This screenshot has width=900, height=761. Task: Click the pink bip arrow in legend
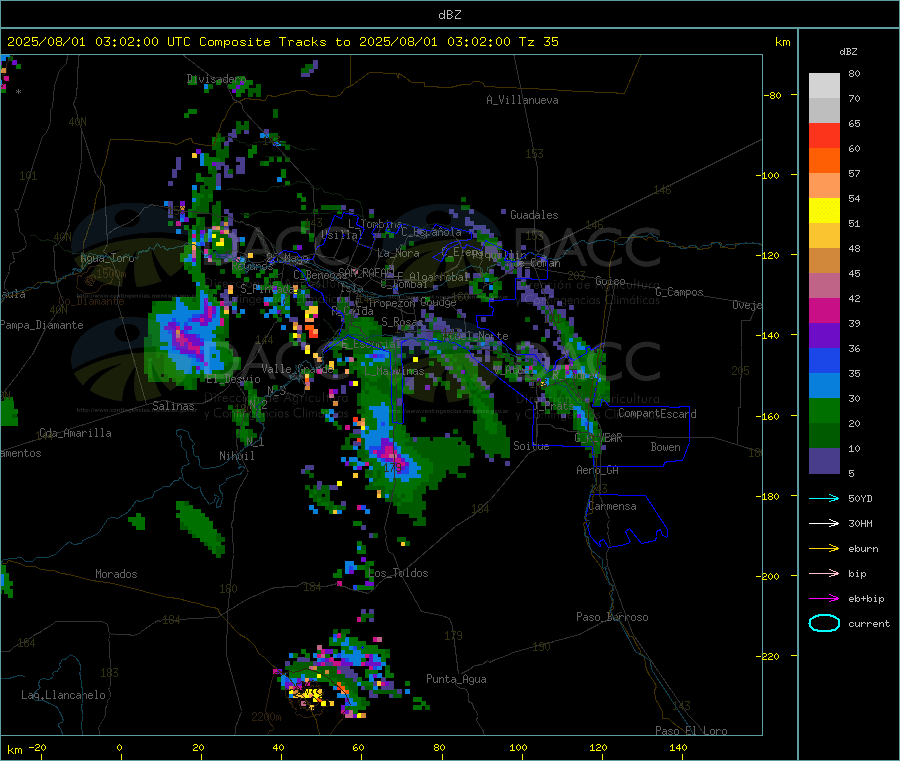(x=824, y=573)
